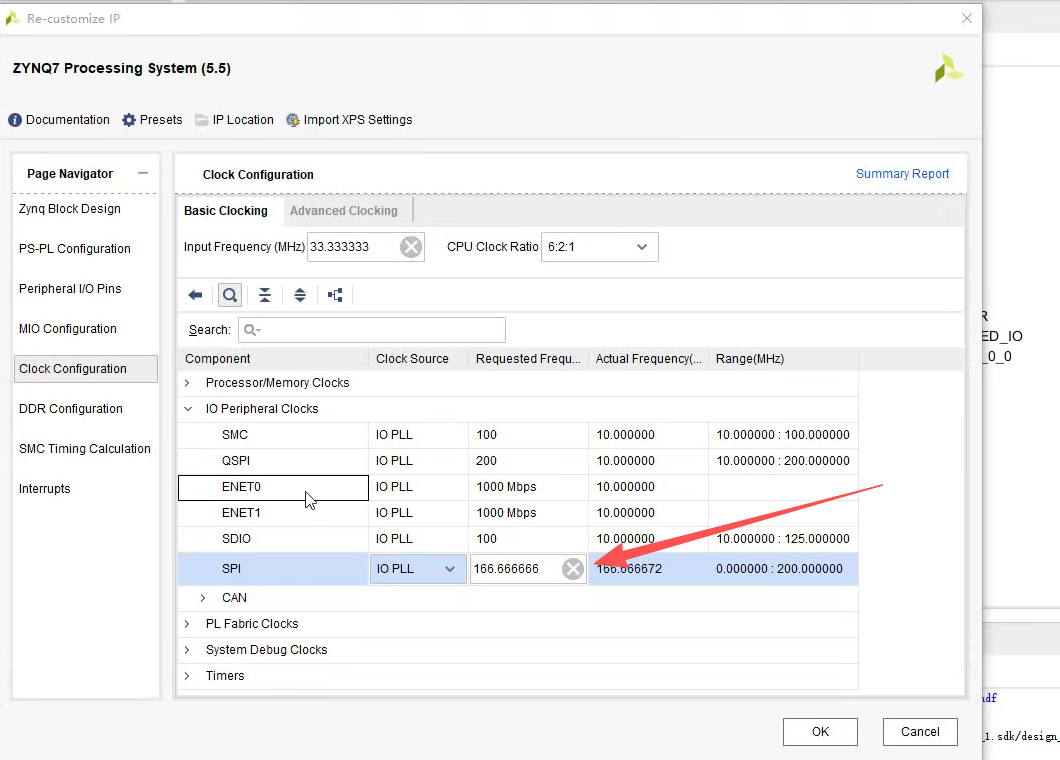
Task: Click SMC requested frequency 100 cell
Action: coord(528,435)
